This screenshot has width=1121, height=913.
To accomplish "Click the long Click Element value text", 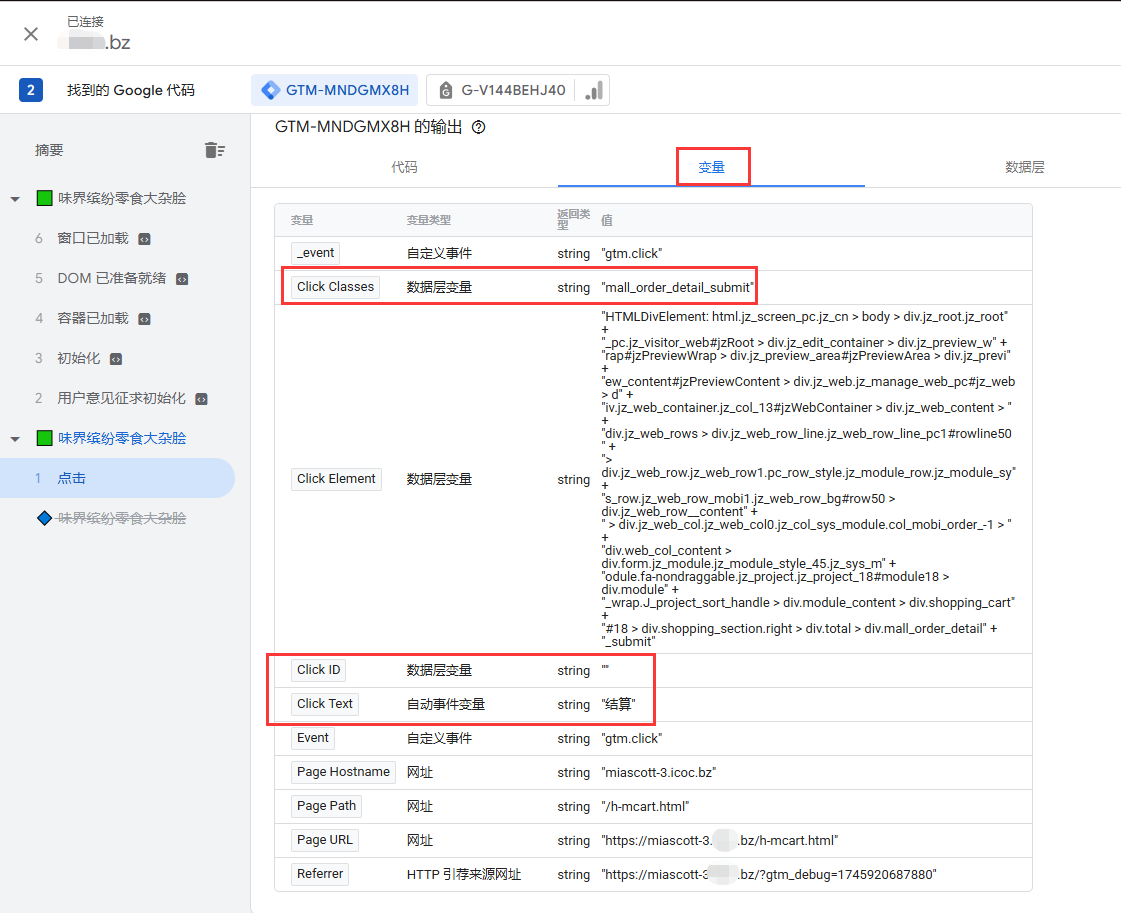I will point(808,479).
